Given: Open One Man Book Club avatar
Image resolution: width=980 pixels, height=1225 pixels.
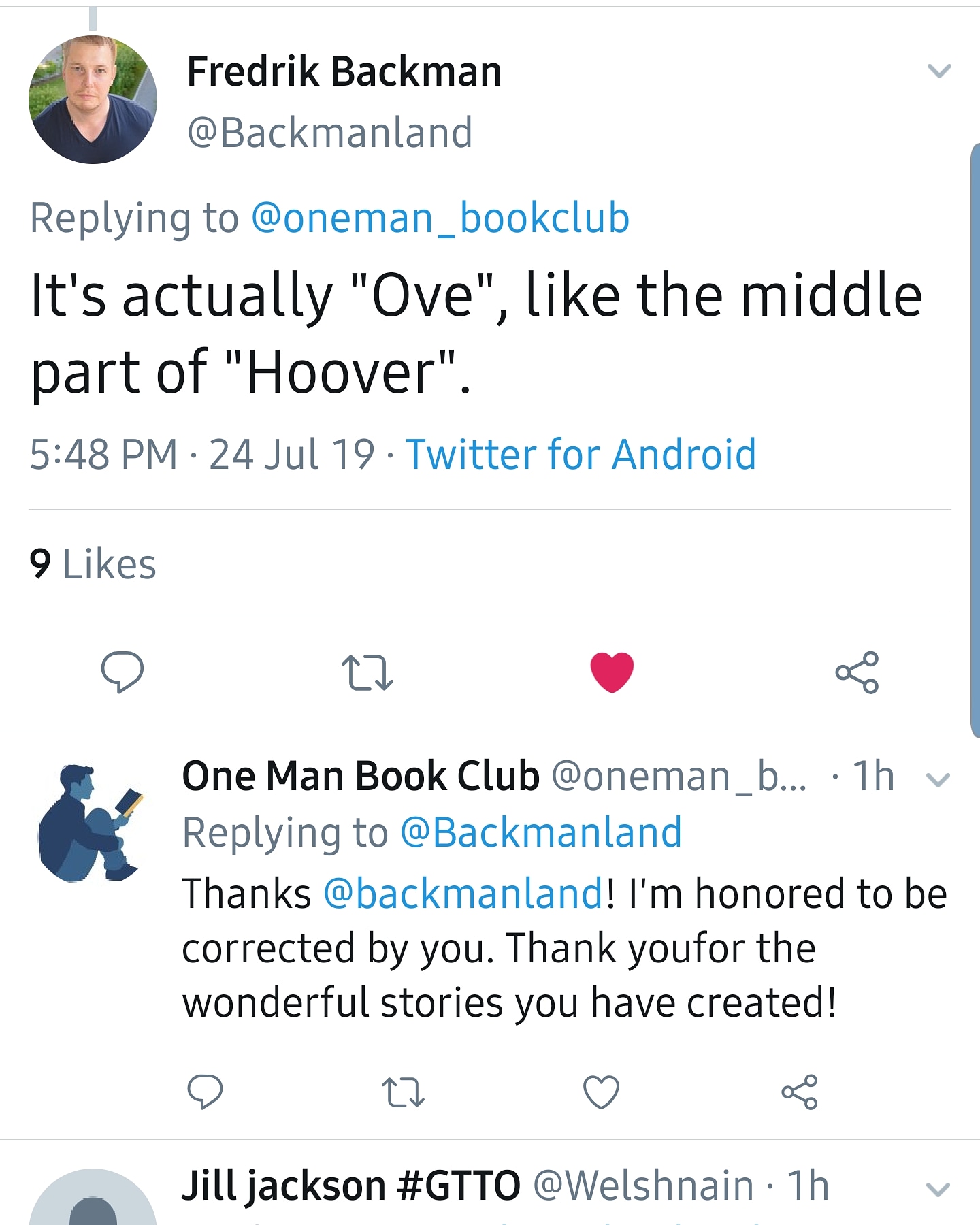Looking at the screenshot, I should [91, 823].
